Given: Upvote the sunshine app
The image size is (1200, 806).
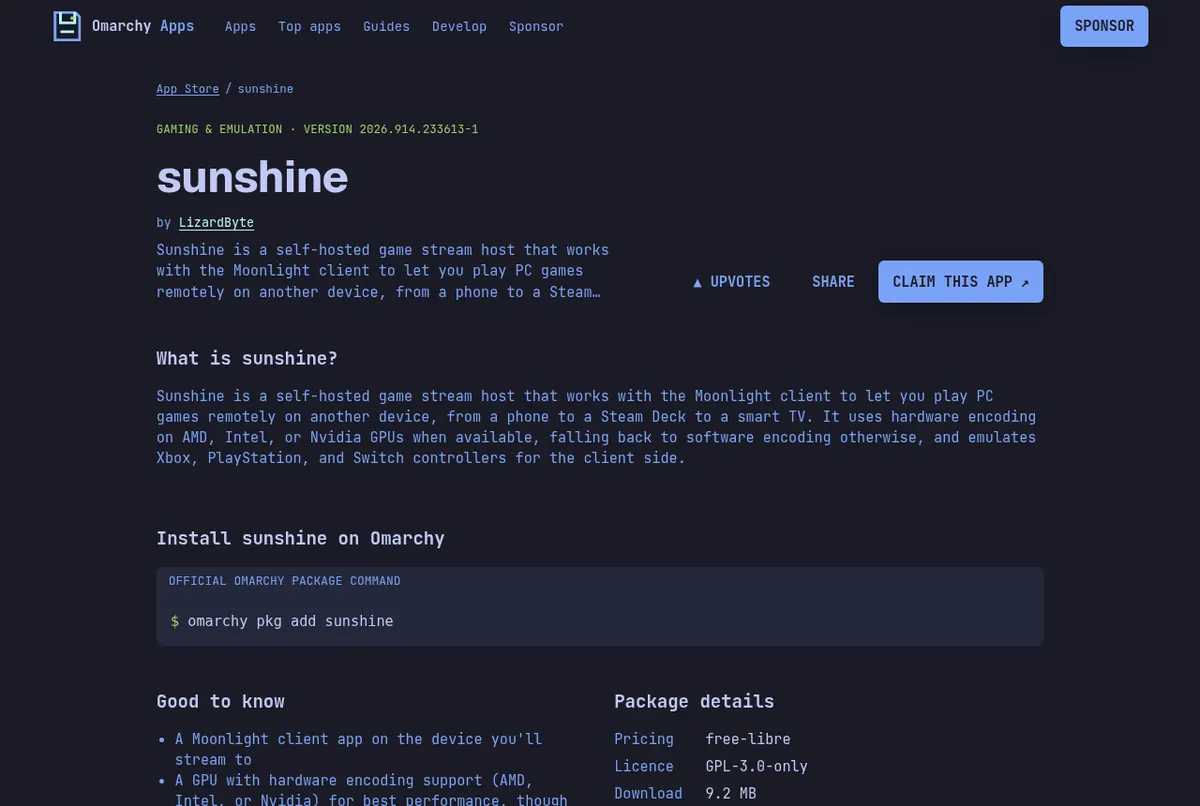Looking at the screenshot, I should point(732,282).
